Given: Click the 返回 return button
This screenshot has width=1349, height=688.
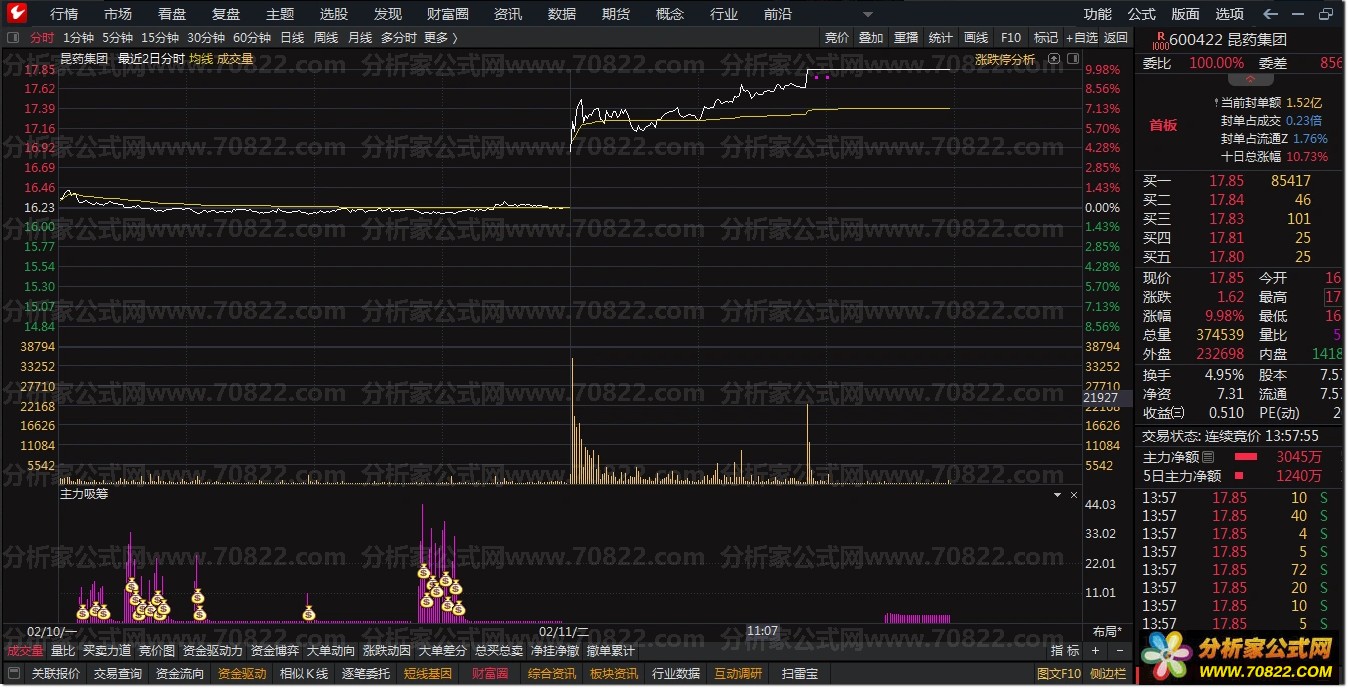Looking at the screenshot, I should 1116,37.
